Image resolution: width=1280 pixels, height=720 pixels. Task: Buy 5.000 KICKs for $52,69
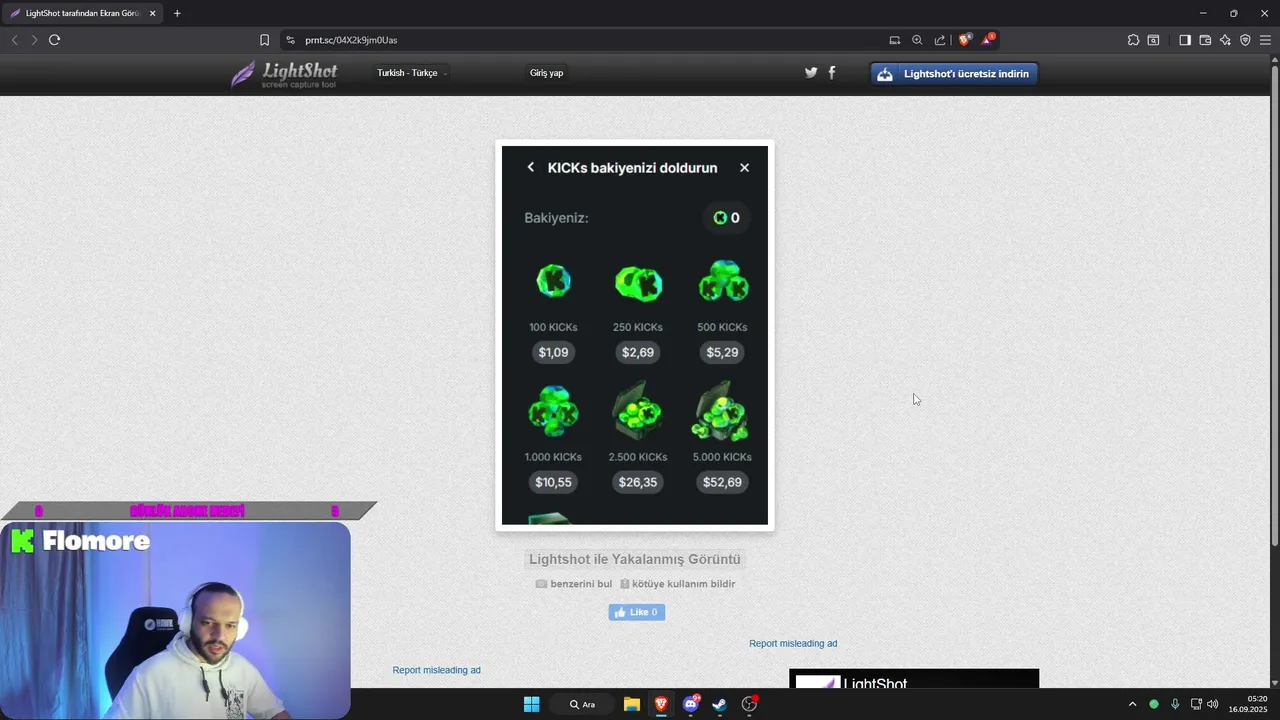tap(722, 482)
